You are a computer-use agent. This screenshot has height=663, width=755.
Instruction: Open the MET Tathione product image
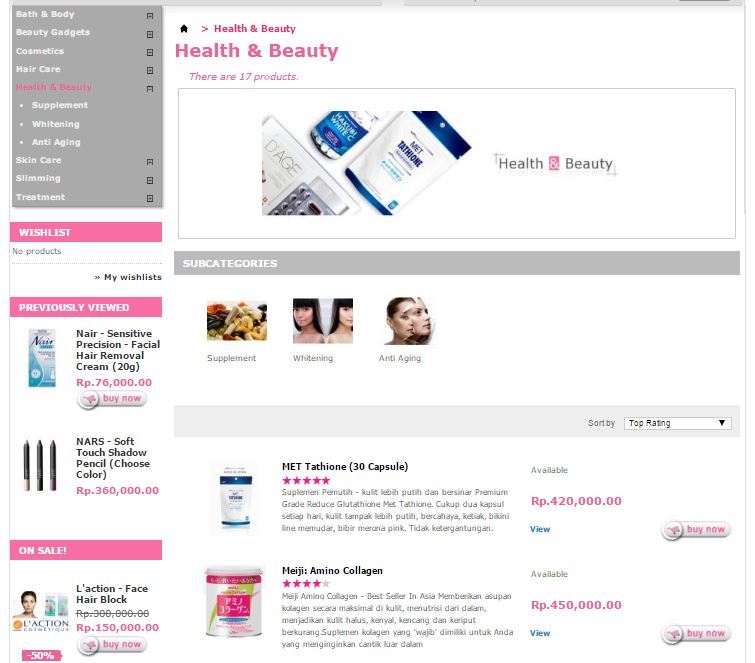pyautogui.click(x=235, y=498)
